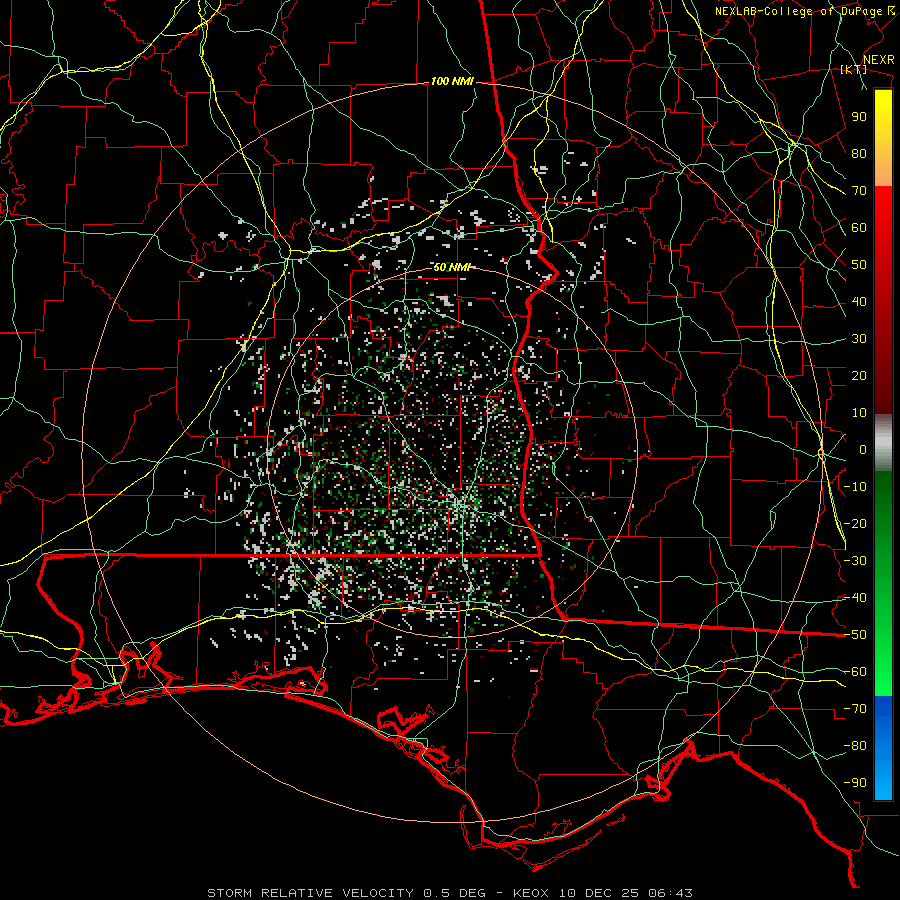Click the NEXLAB-College of DuPage header text
Screen dimensions: 900x900
[798, 11]
